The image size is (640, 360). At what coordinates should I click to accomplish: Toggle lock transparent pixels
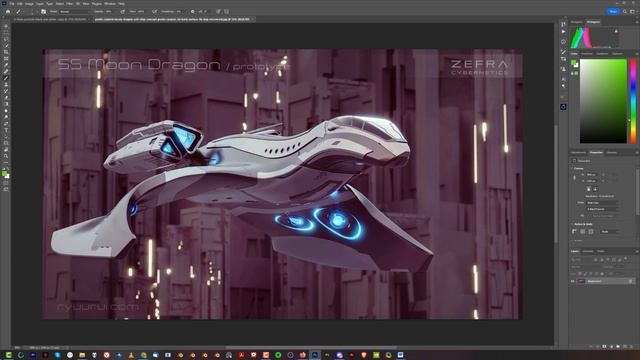point(580,273)
